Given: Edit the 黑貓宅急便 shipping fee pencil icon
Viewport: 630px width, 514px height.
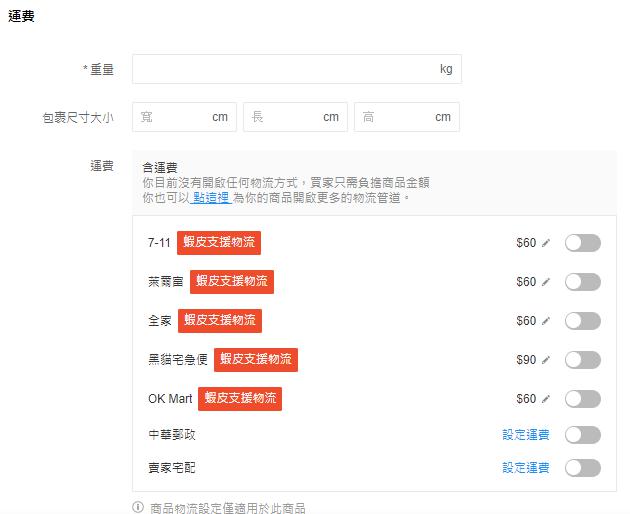Looking at the screenshot, I should coord(546,360).
